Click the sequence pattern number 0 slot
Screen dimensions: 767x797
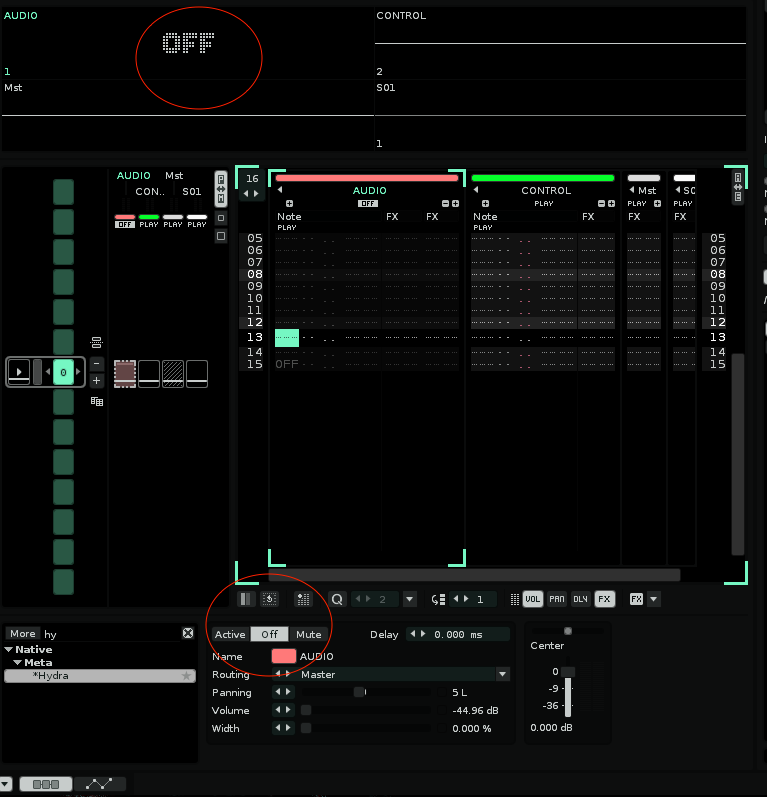click(64, 373)
